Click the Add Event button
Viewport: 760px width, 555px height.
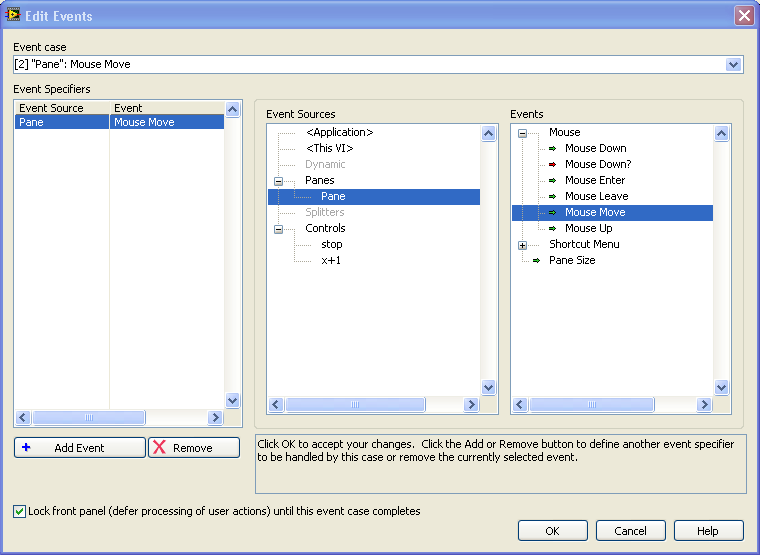(79, 447)
